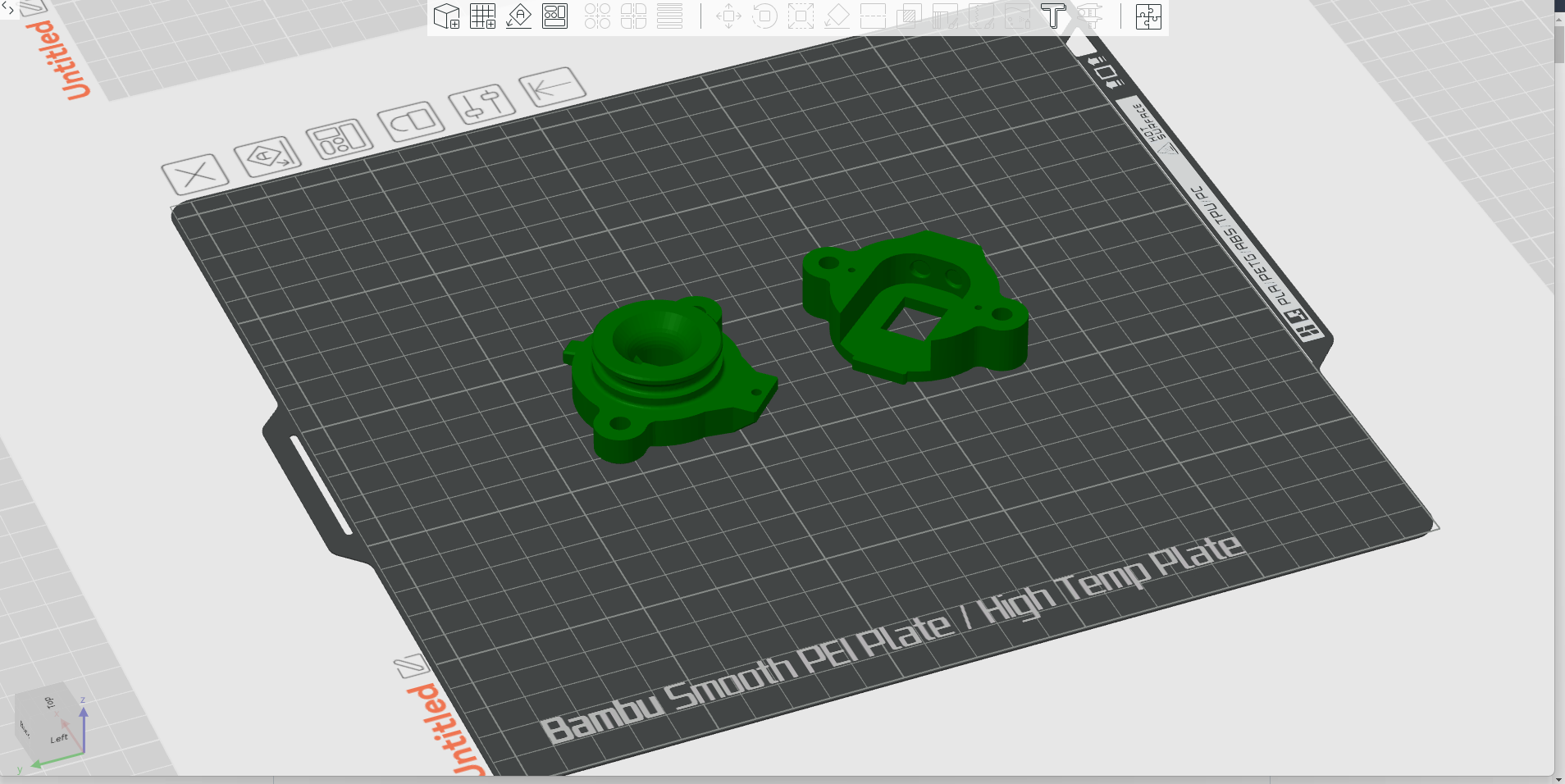The width and height of the screenshot is (1565, 784).
Task: Select the Split to Parts icon
Action: (x=633, y=16)
